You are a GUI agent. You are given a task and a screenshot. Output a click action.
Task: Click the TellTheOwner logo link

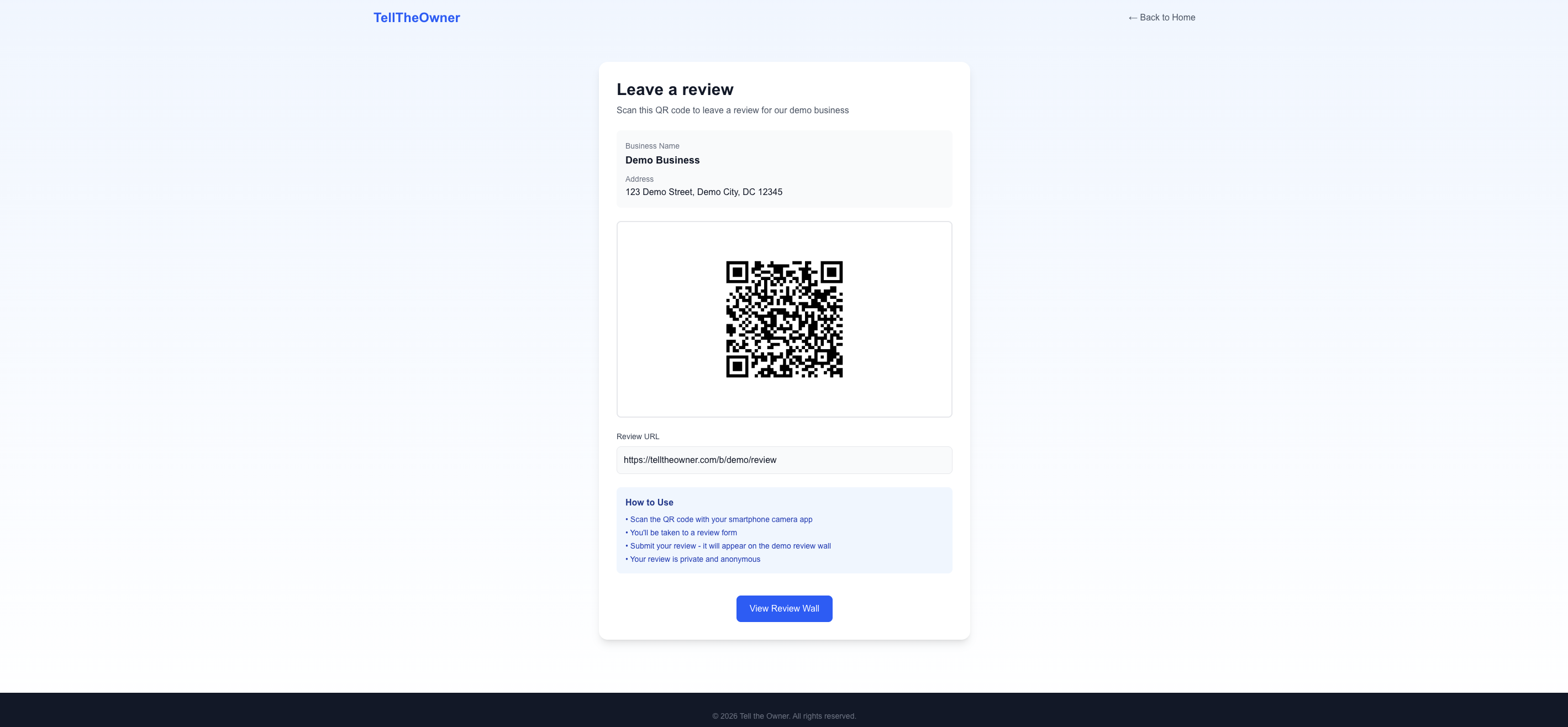point(417,18)
